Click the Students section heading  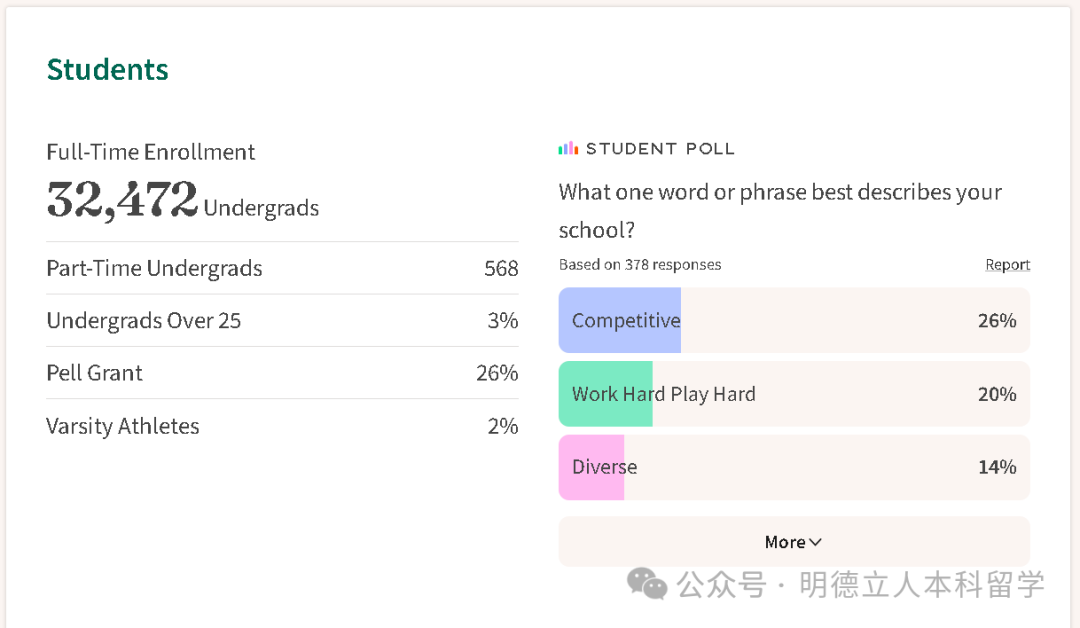(107, 70)
